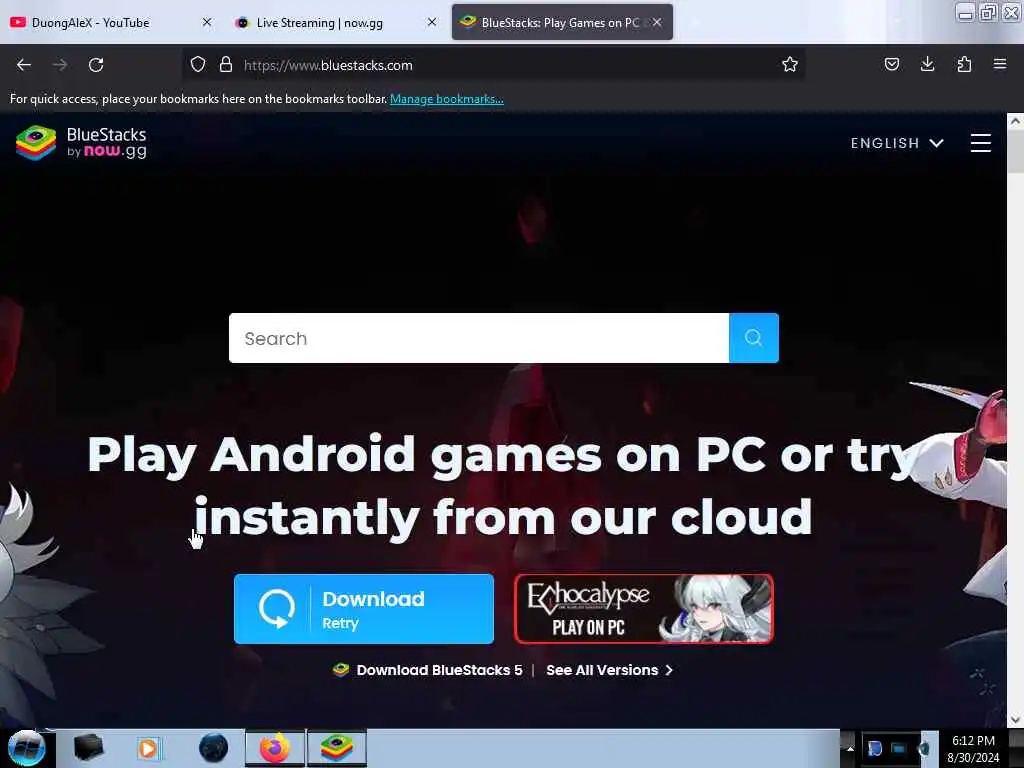Open clock showing 6:12 PM
The width and height of the screenshot is (1024, 768).
[x=973, y=748]
